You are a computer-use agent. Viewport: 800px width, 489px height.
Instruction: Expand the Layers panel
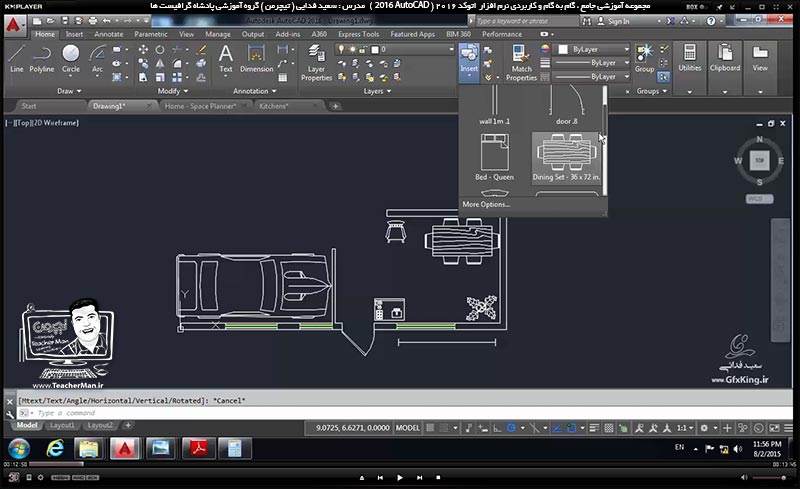pyautogui.click(x=377, y=91)
